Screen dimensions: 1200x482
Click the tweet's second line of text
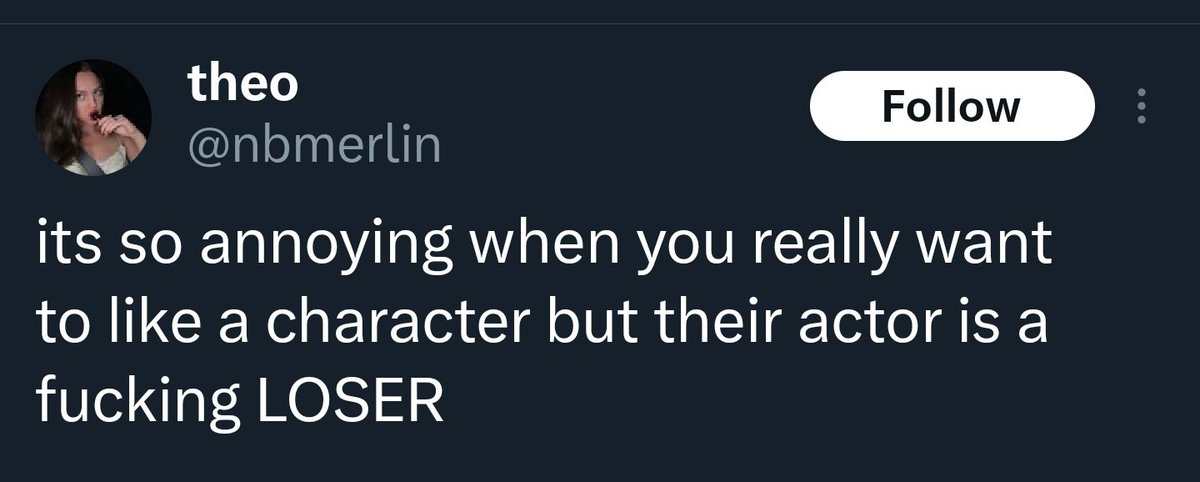tap(540, 325)
